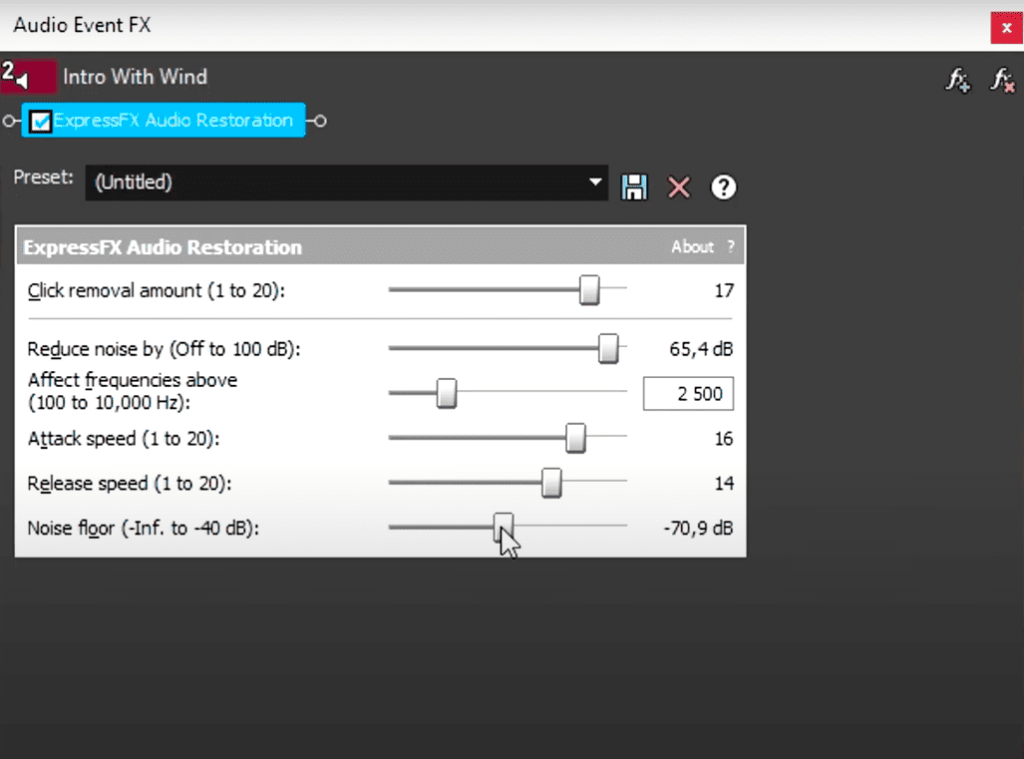This screenshot has width=1024, height=759.
Task: Click the -70,9 dB noise floor value
Action: pos(698,528)
